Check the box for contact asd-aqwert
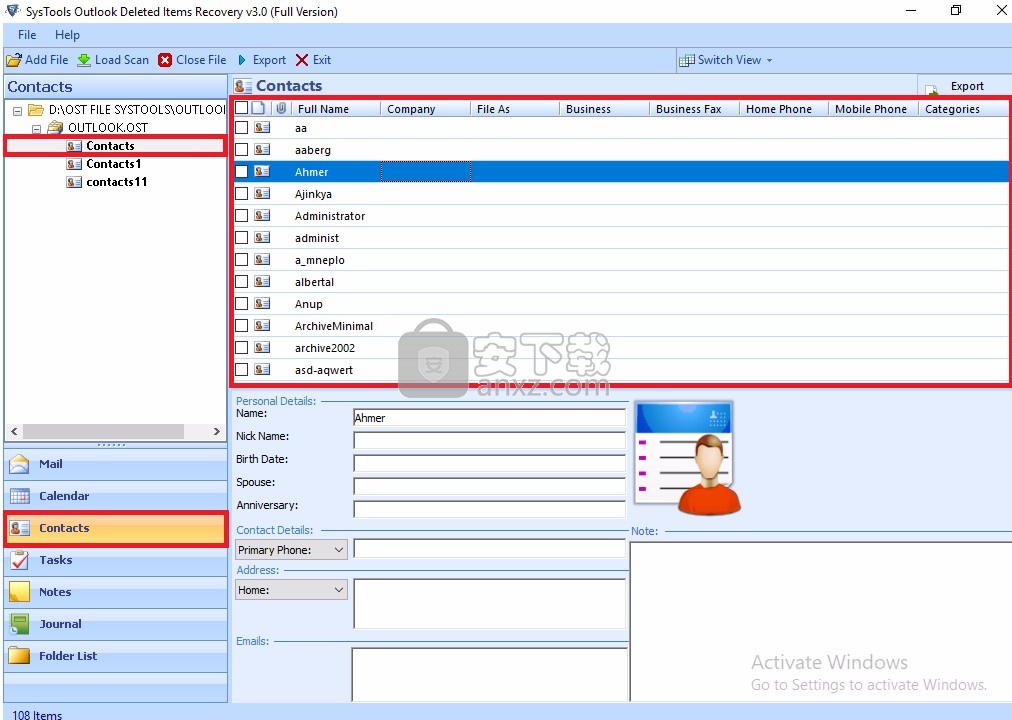 coord(241,369)
